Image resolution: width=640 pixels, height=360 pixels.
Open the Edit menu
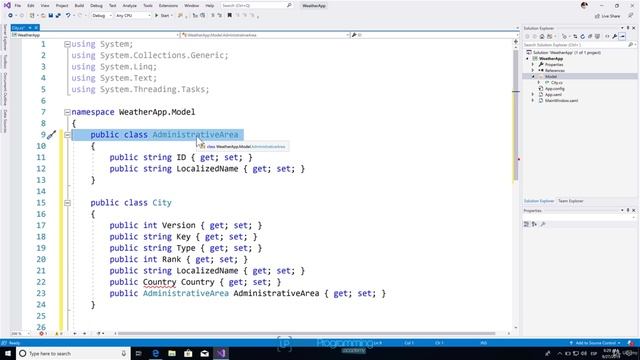coord(31,6)
